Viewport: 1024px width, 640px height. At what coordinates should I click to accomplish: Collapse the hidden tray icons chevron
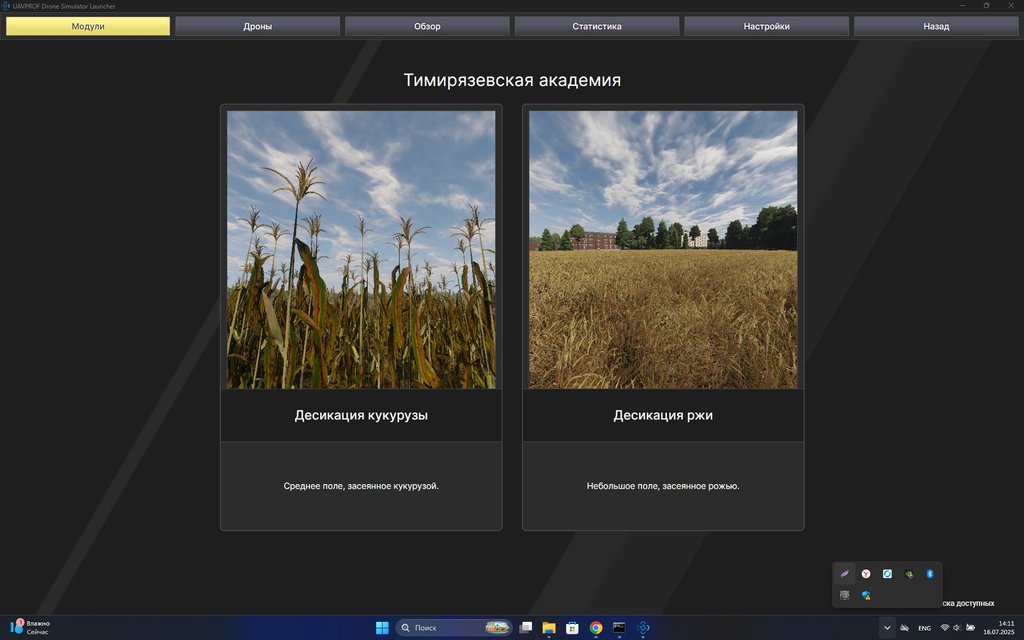pos(887,628)
